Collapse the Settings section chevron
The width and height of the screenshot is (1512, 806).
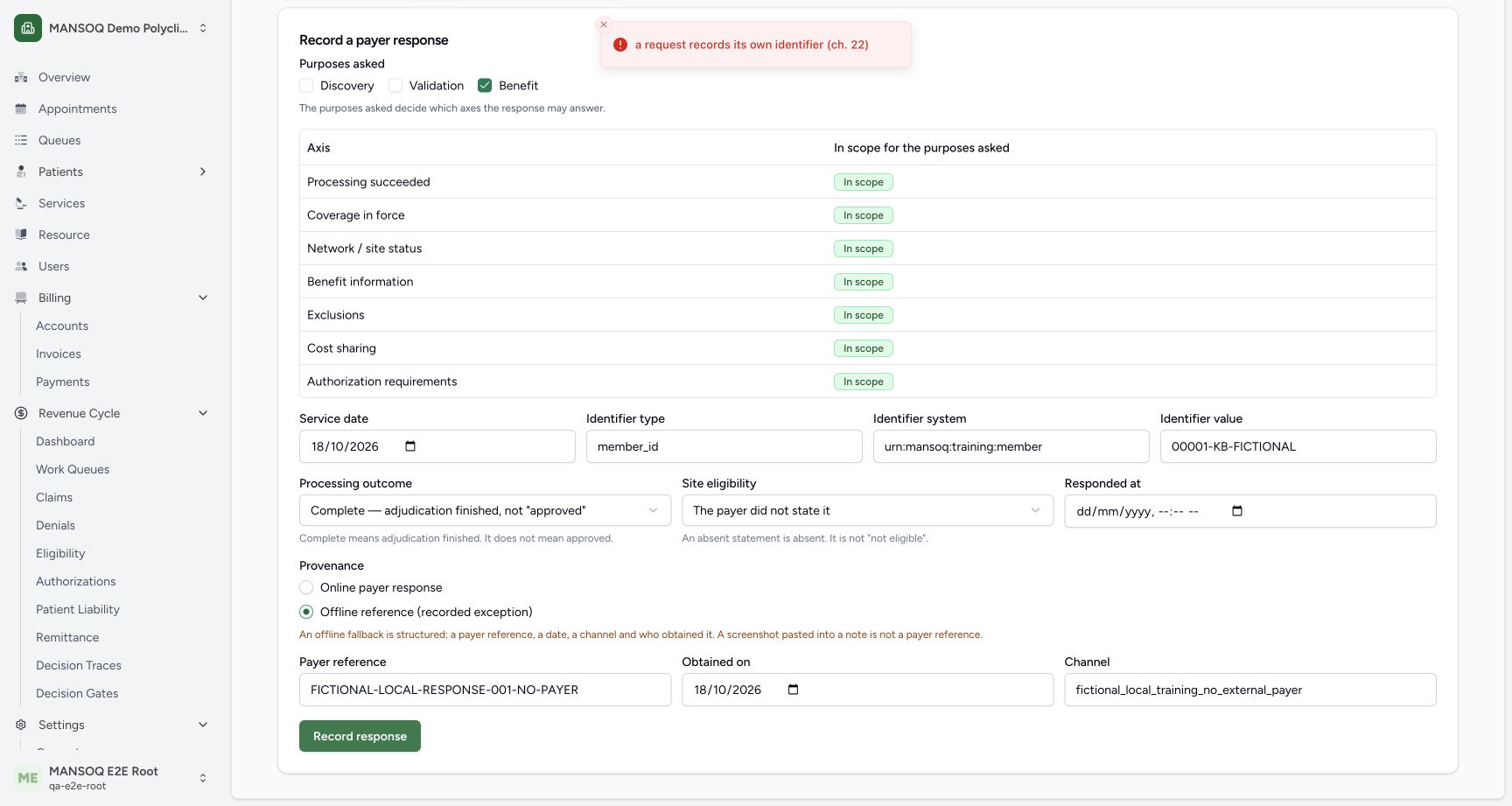coord(203,725)
